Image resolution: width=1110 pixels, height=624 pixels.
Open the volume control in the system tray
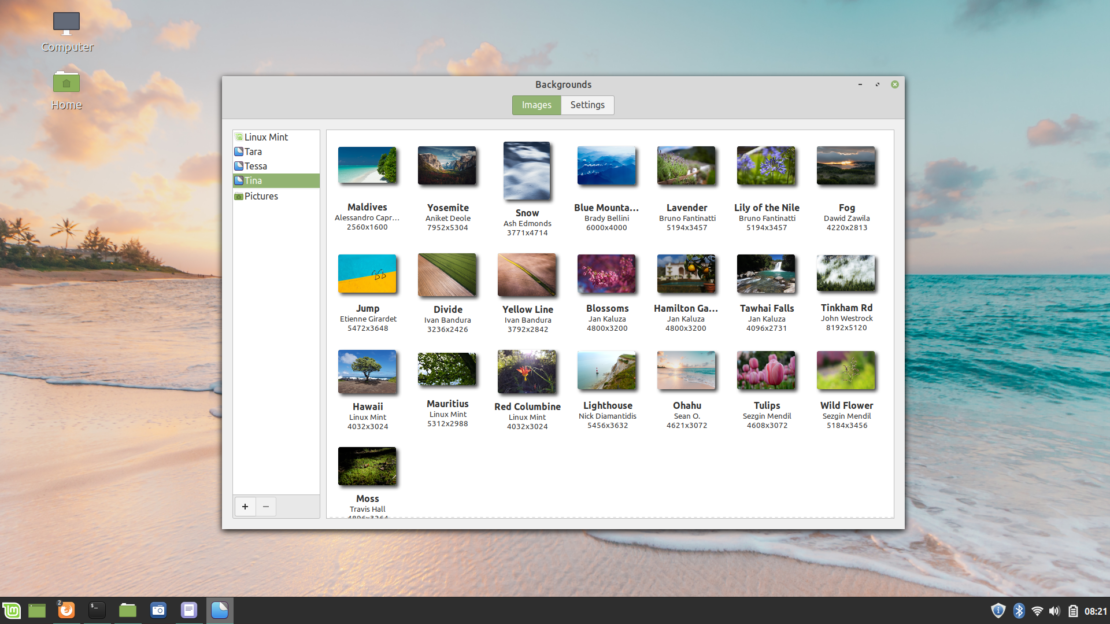point(1054,609)
